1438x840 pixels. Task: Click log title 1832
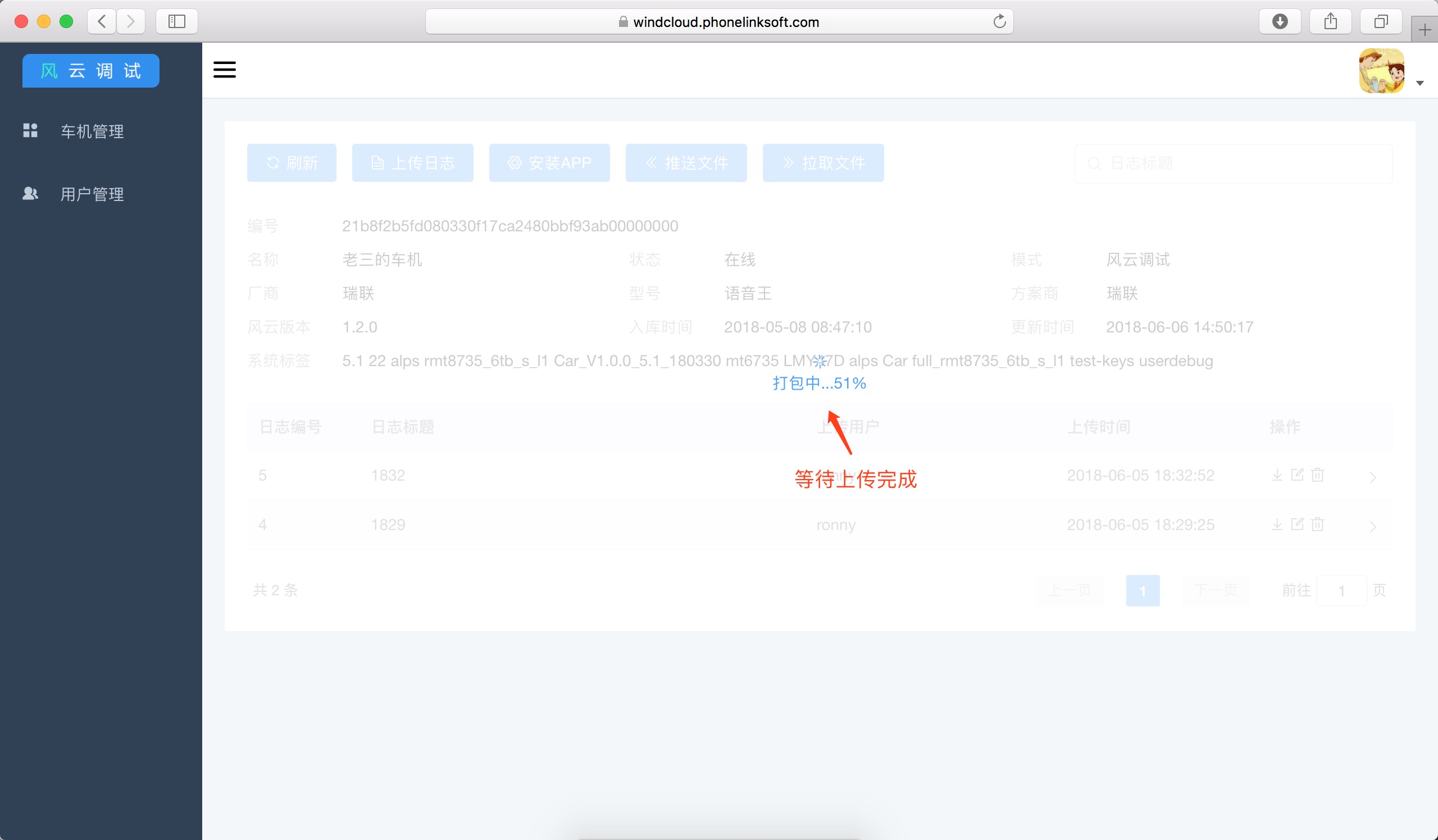coord(388,475)
